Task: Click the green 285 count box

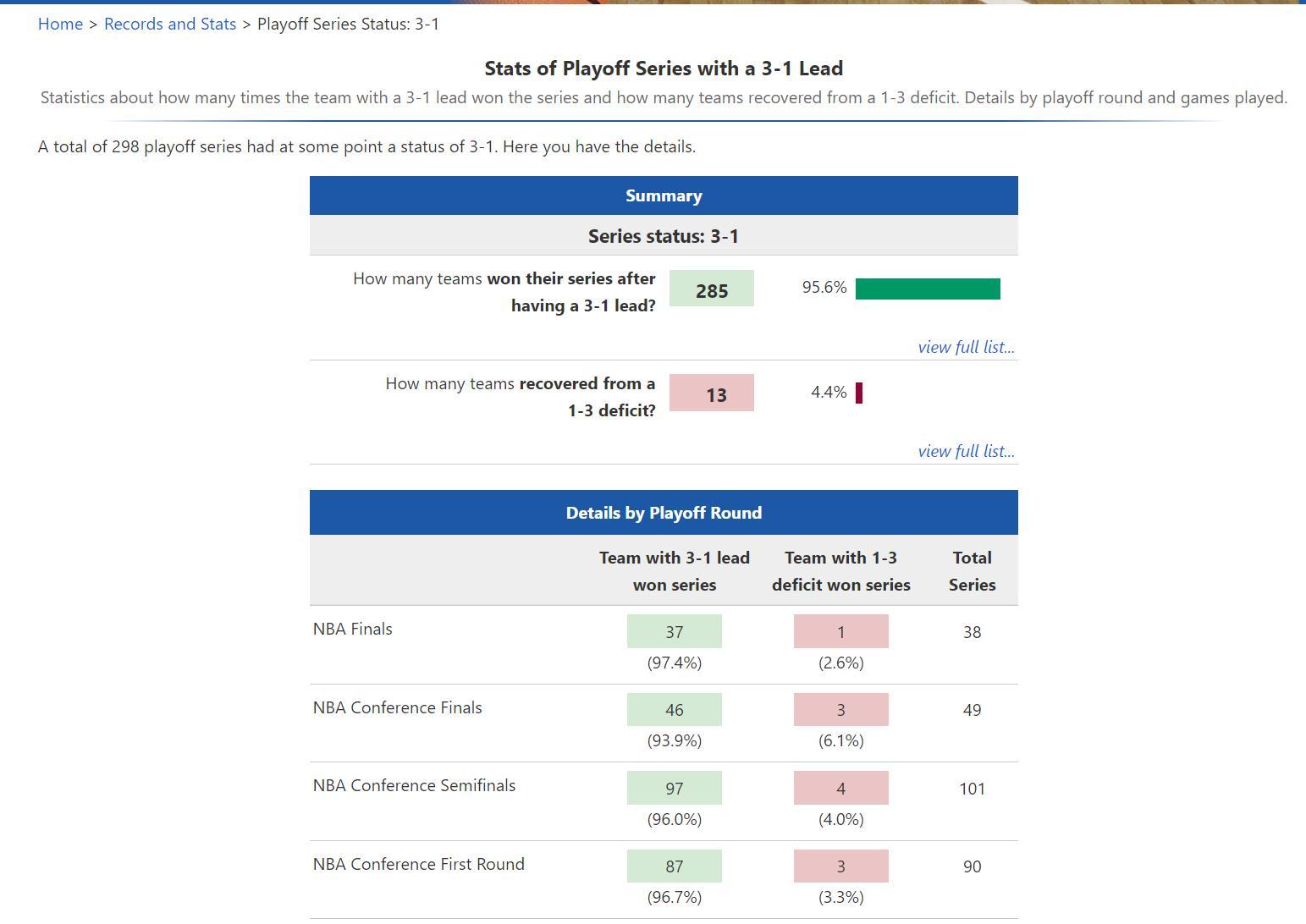Action: point(711,289)
